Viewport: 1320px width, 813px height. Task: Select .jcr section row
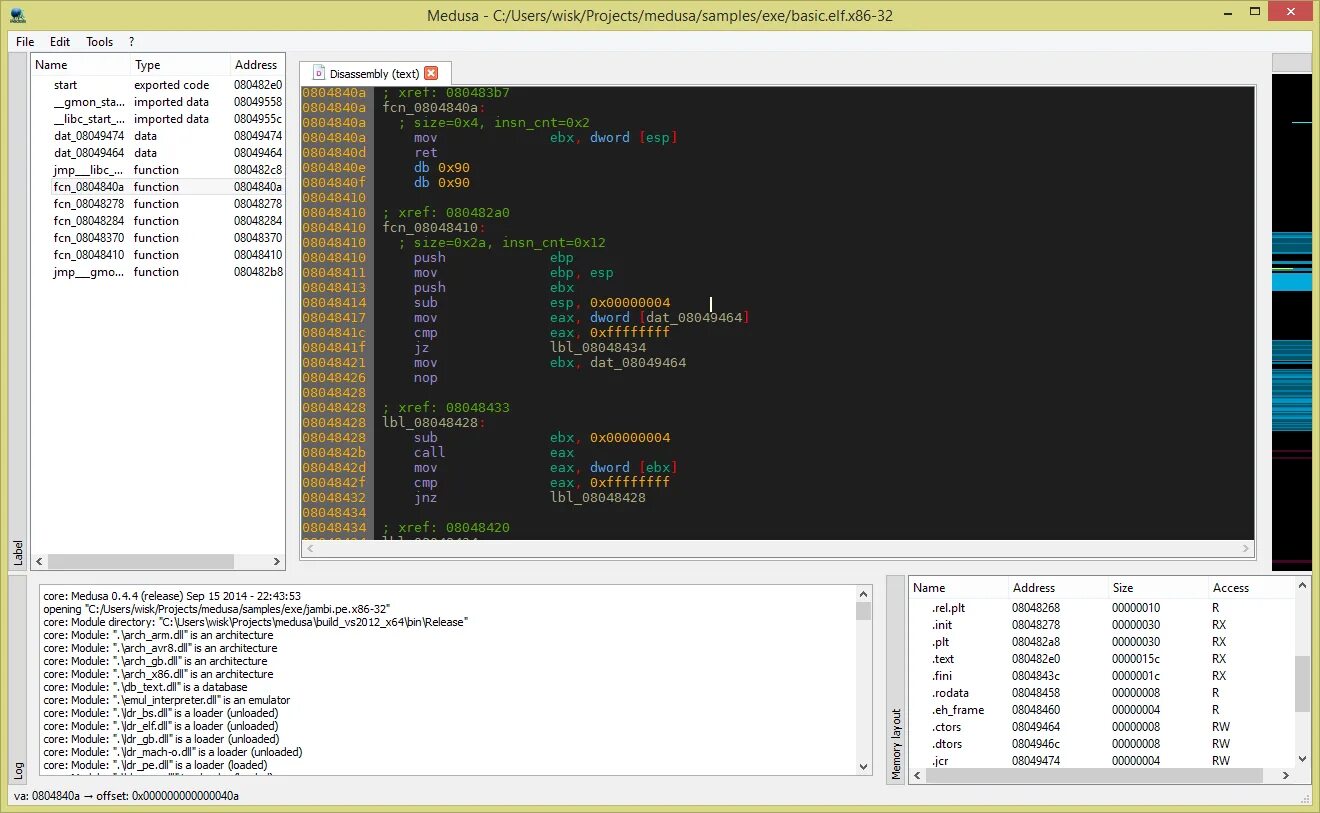[1101, 761]
